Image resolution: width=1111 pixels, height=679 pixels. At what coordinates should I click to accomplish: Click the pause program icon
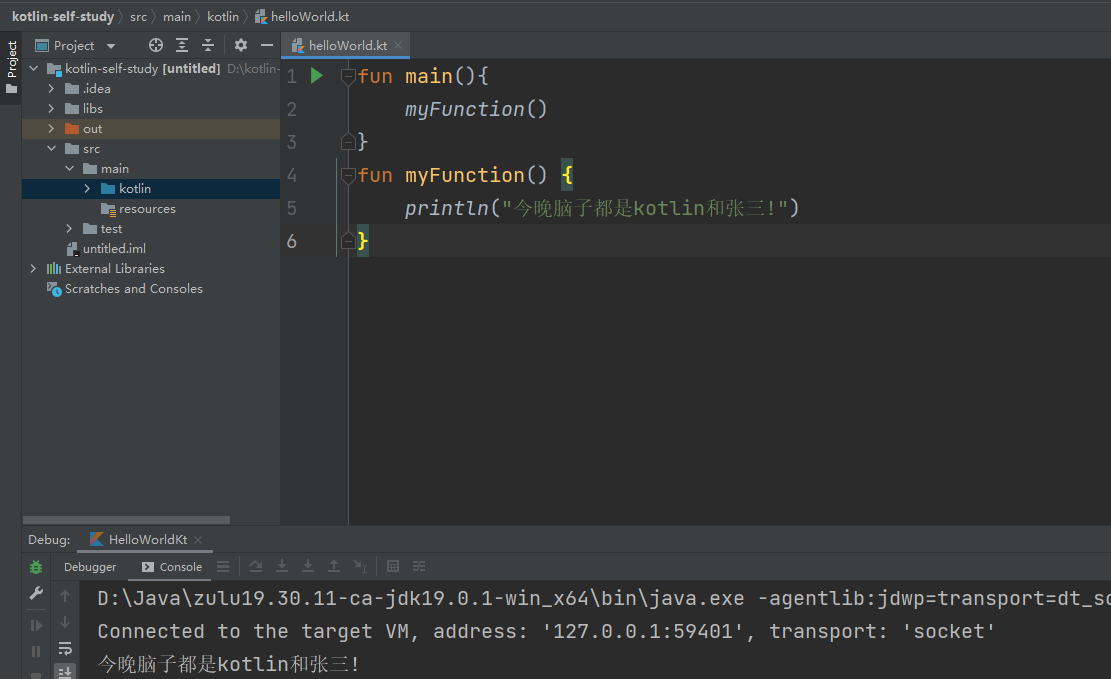click(x=36, y=651)
